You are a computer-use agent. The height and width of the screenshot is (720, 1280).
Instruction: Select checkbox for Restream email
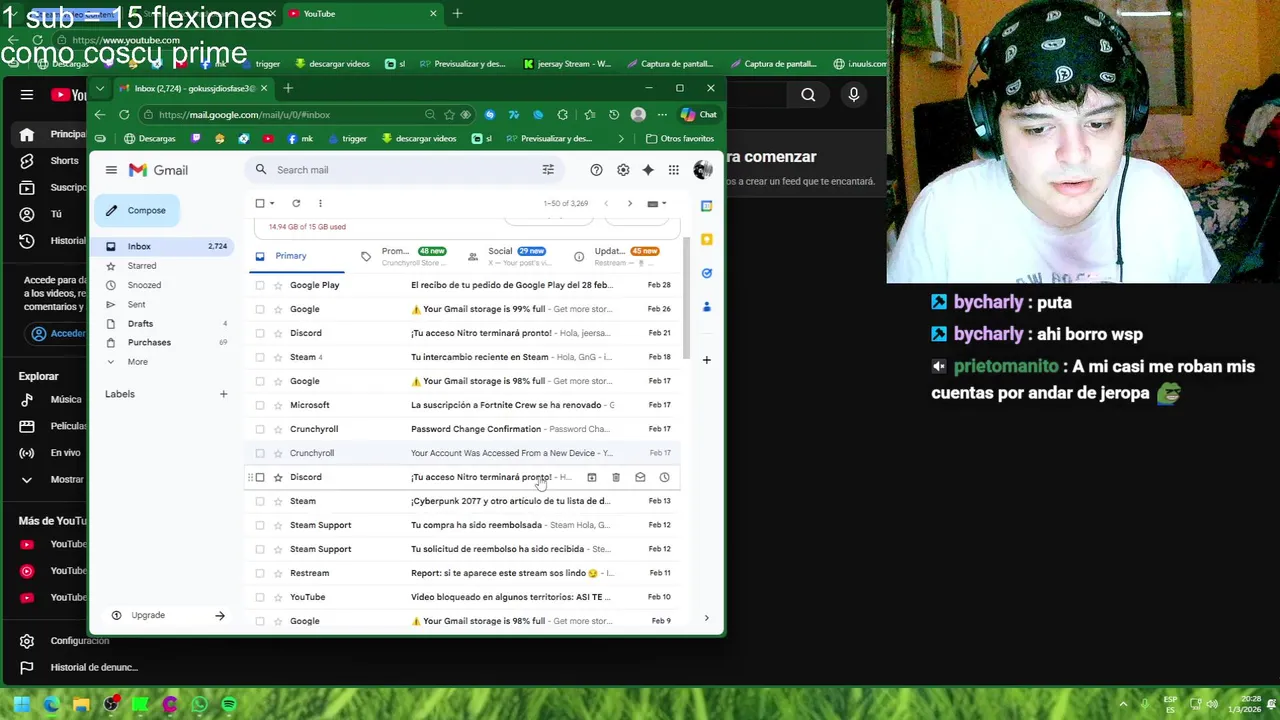(260, 573)
